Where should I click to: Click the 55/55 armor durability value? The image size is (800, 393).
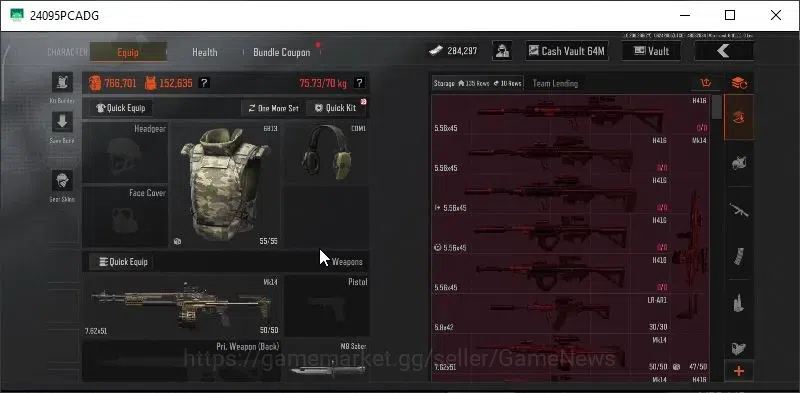tap(268, 241)
